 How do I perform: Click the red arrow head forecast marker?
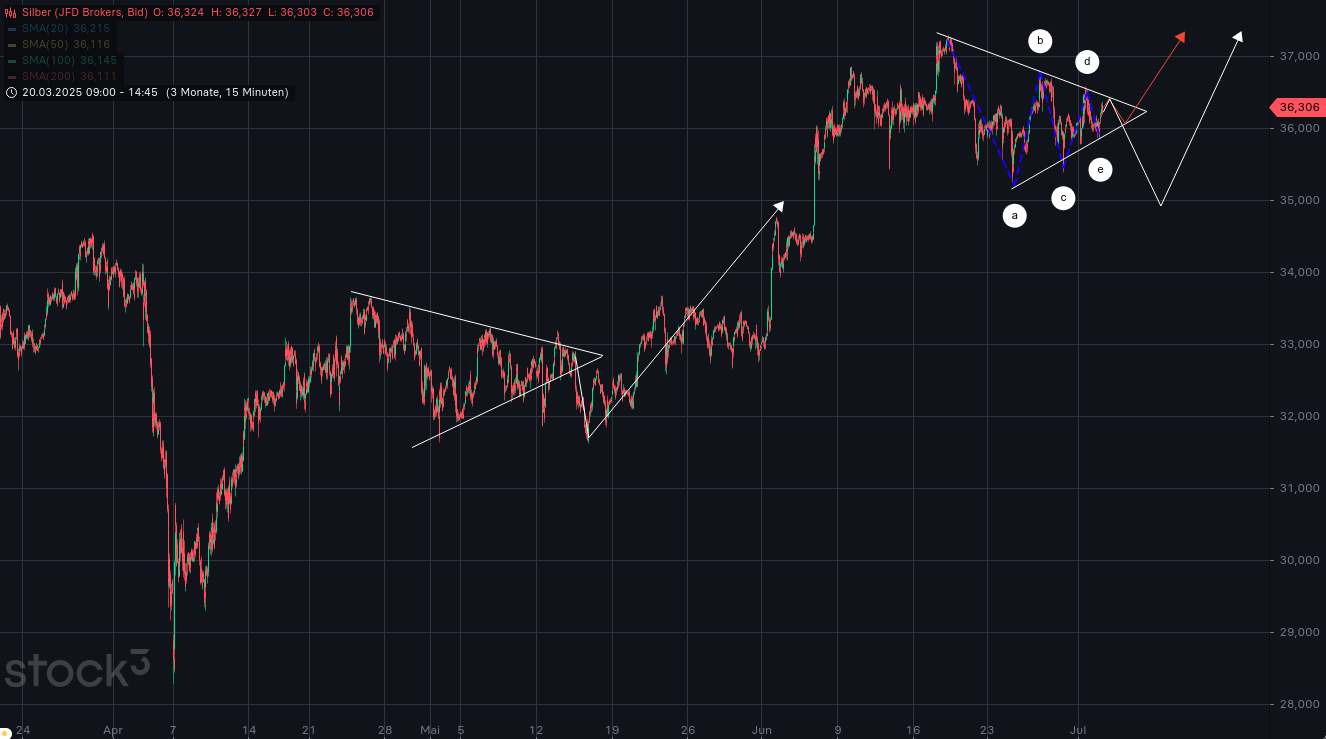pyautogui.click(x=1180, y=37)
